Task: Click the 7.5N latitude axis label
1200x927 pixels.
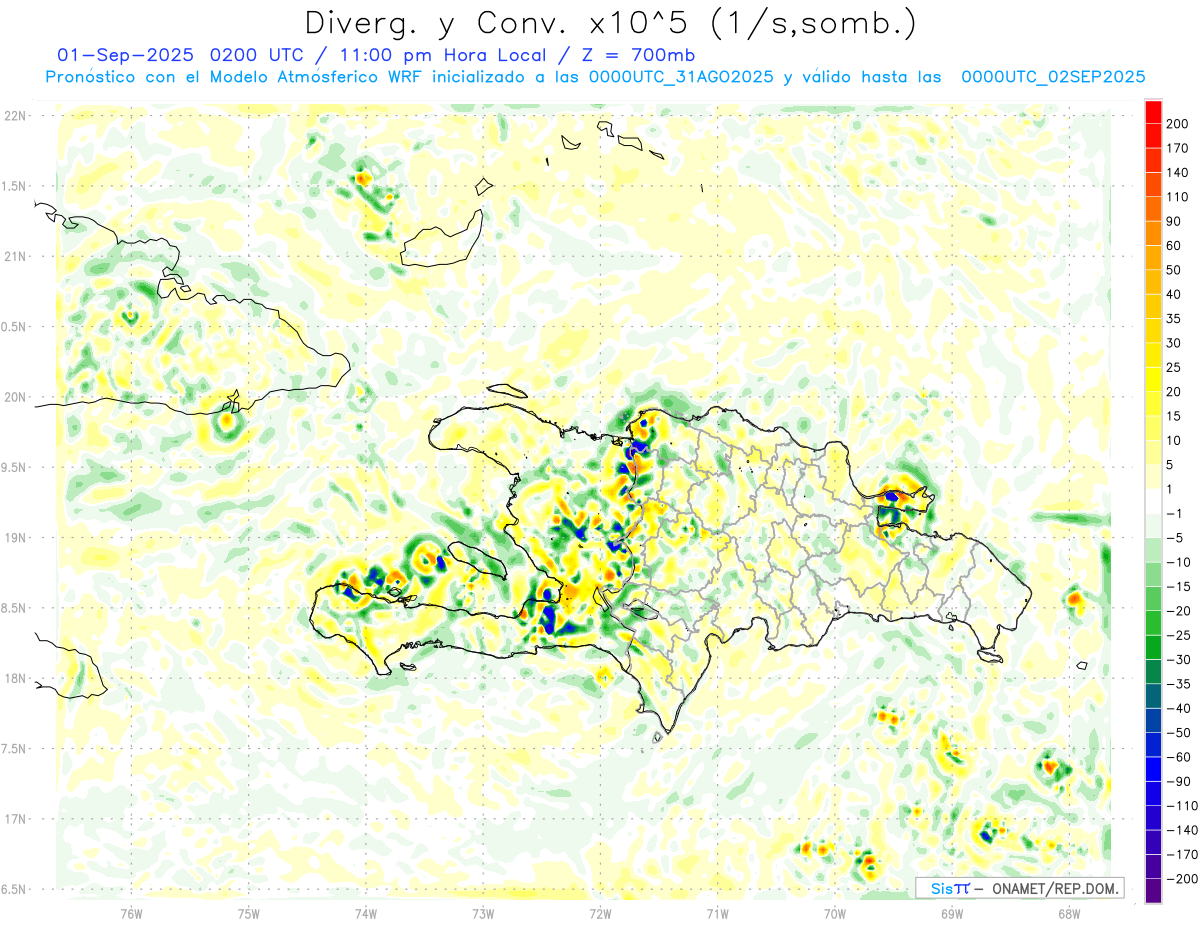Action: 14,748
